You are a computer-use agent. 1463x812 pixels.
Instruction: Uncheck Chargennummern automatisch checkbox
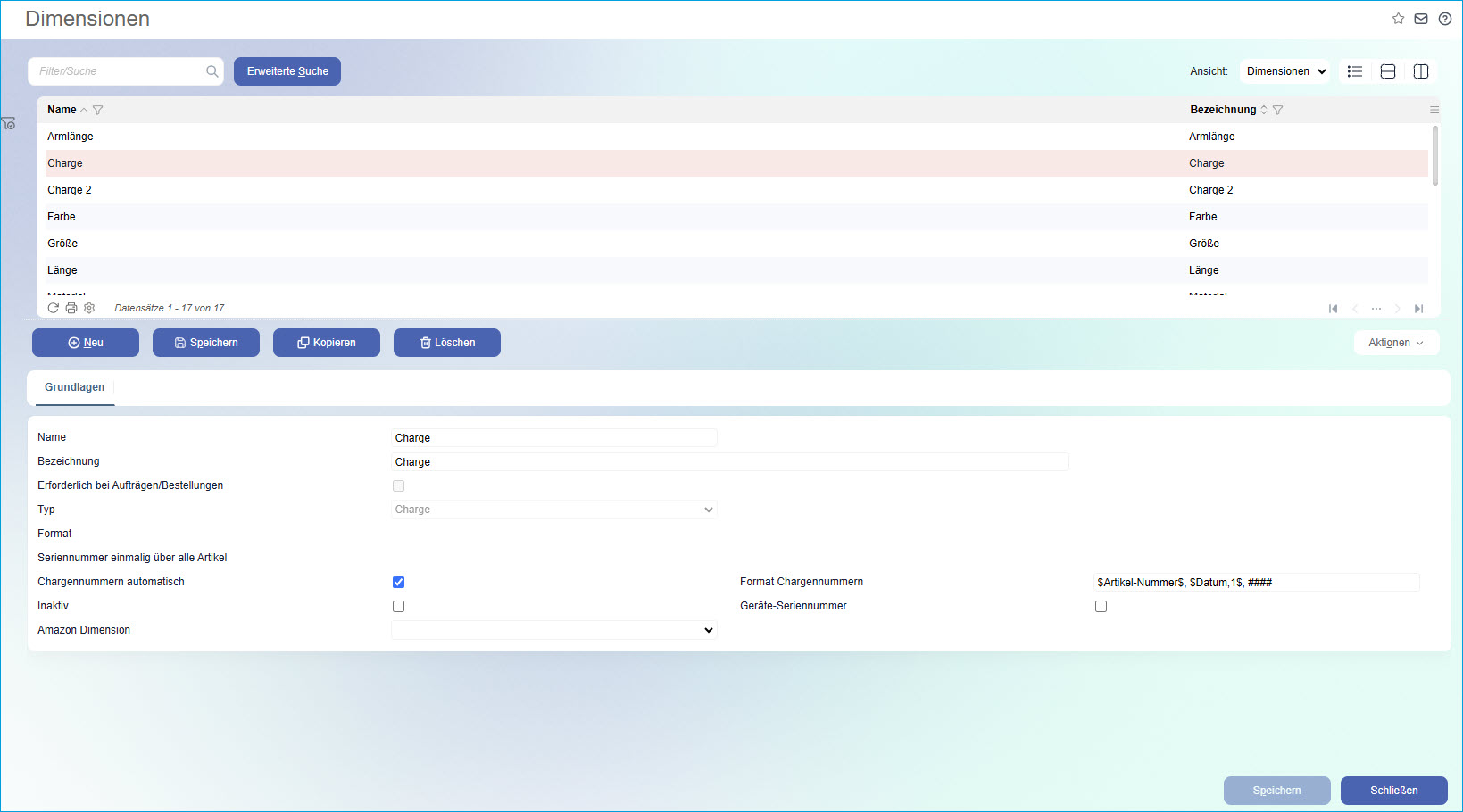tap(399, 583)
